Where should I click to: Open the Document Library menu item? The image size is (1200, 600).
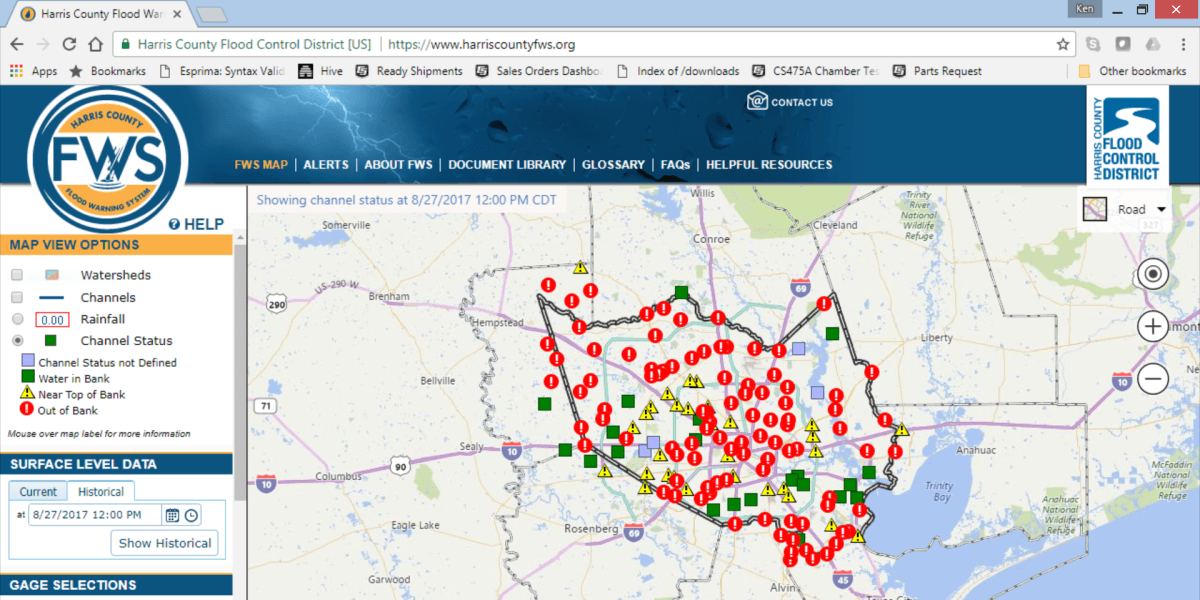pos(507,165)
